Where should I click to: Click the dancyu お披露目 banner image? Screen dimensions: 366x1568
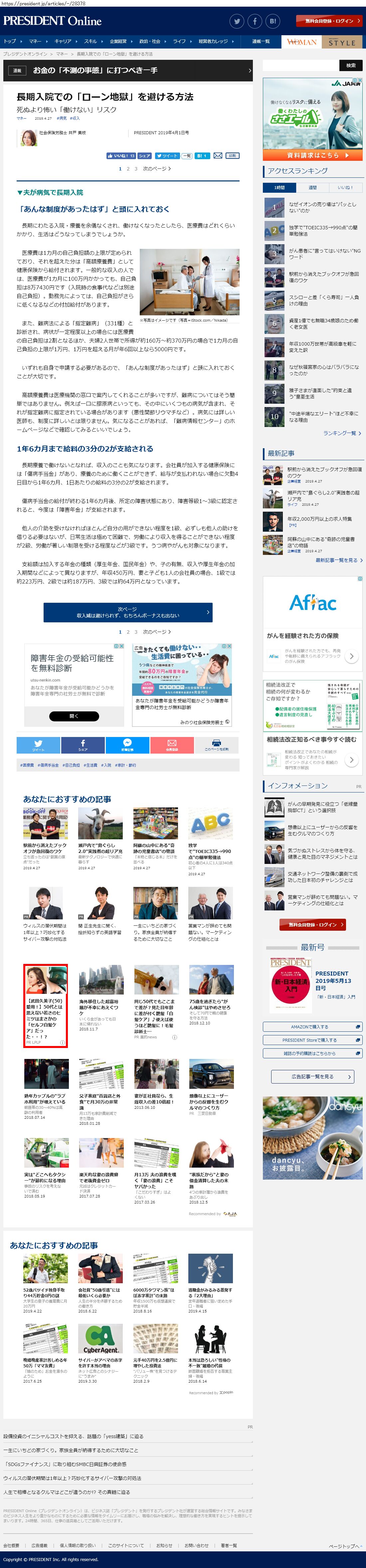tap(313, 1138)
